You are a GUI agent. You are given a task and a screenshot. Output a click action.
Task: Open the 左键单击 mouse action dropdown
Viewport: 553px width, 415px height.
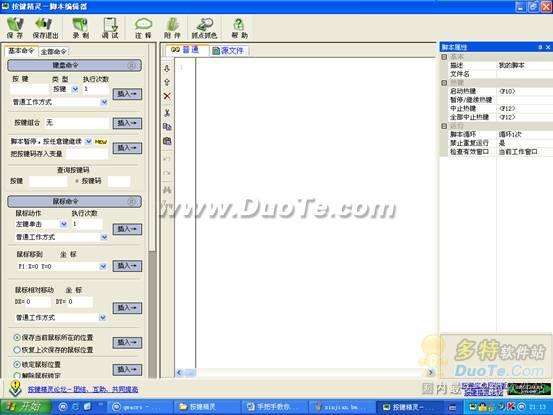[64, 224]
